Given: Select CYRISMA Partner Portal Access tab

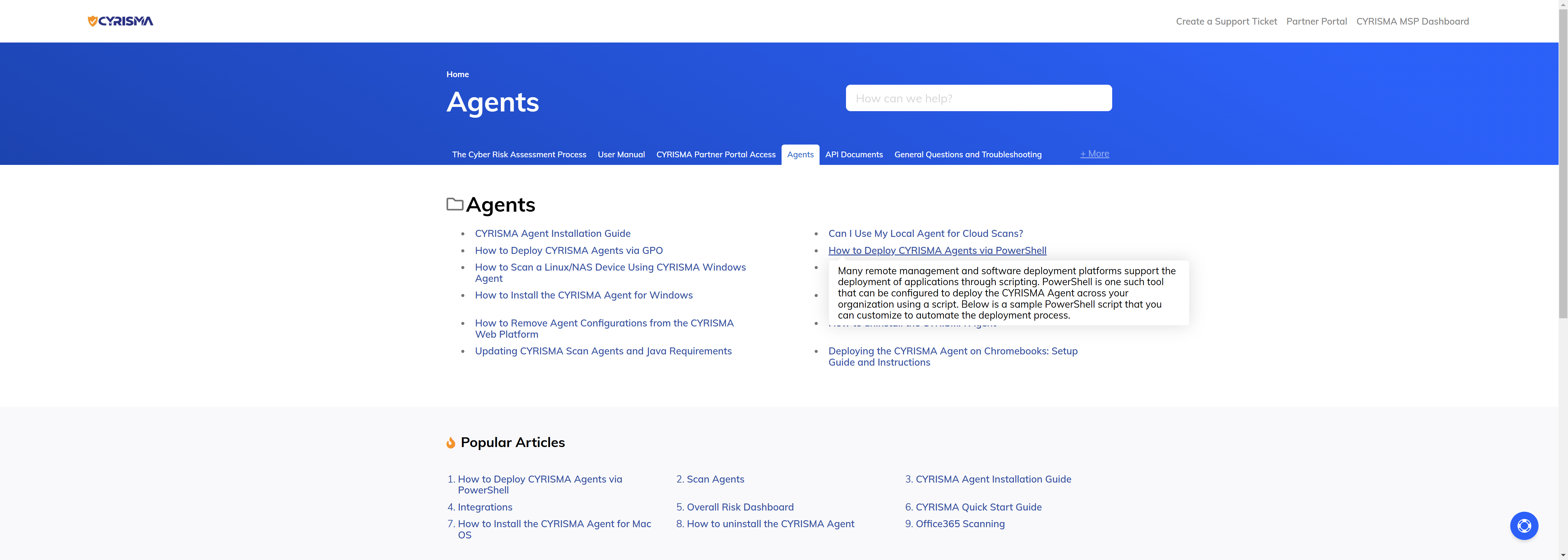Looking at the screenshot, I should click(x=715, y=155).
